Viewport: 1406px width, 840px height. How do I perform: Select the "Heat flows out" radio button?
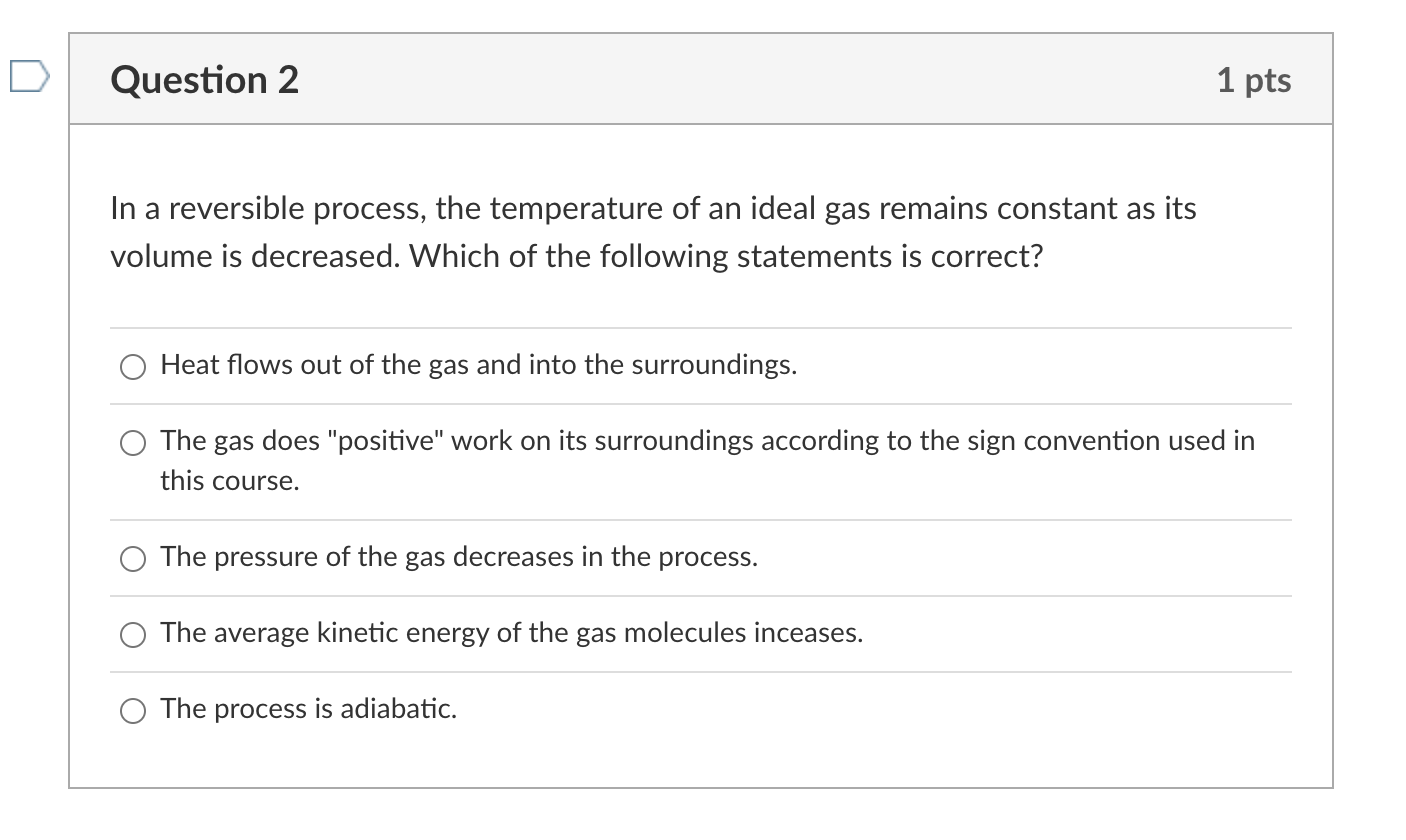click(x=134, y=368)
